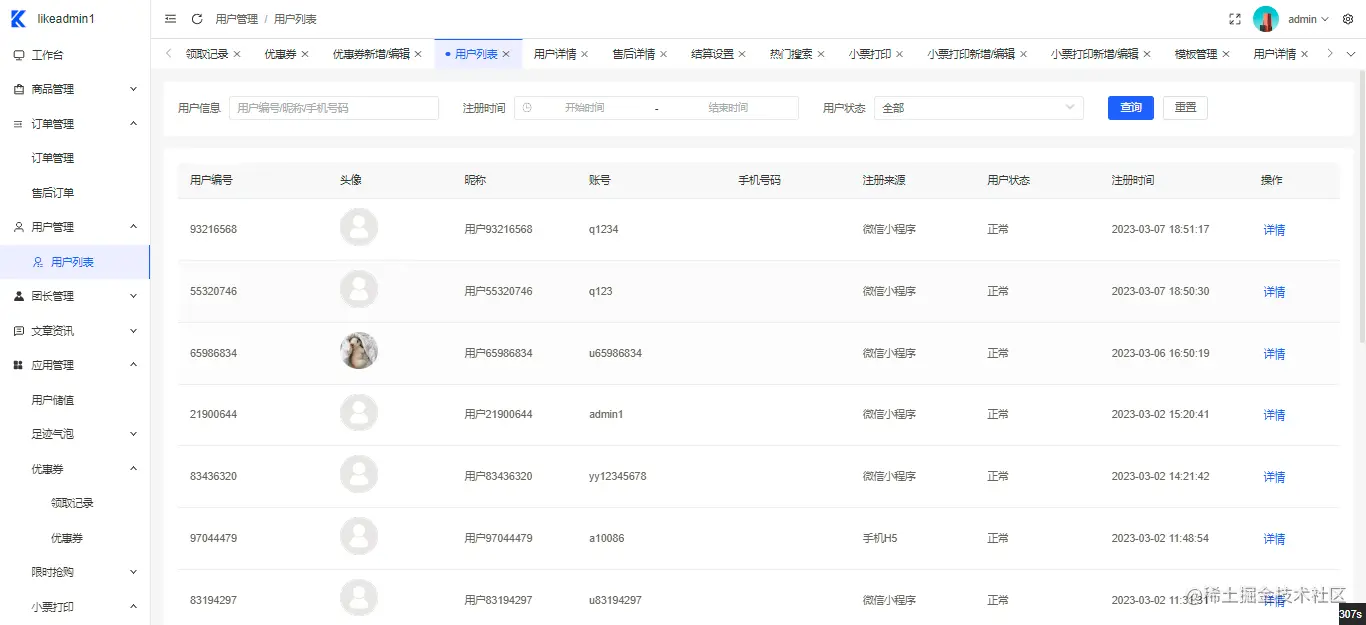Screen dimensions: 1366x625
Task: Click the 开始时间 date field
Action: coord(584,107)
